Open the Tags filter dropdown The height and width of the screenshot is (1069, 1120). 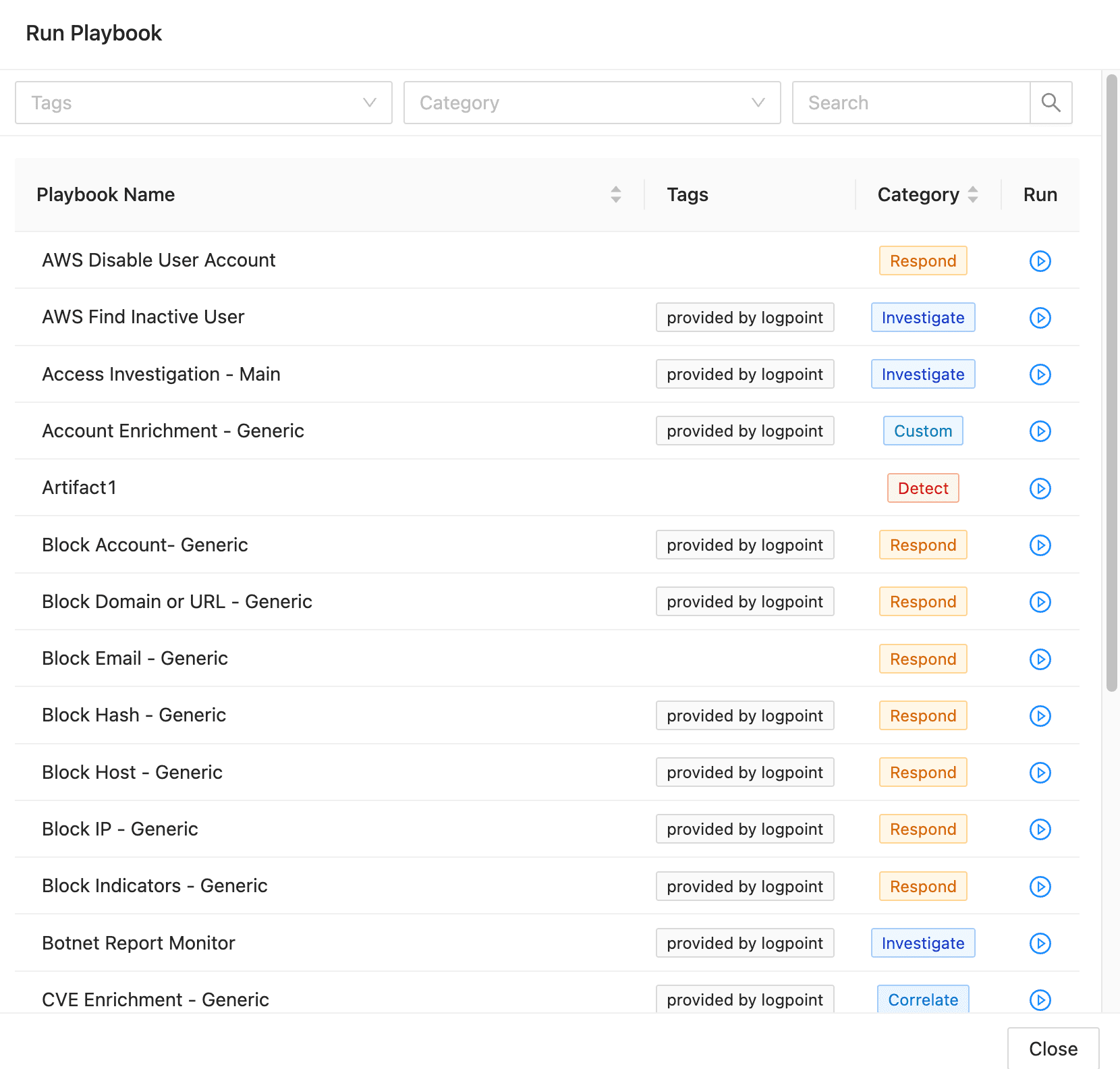(x=203, y=103)
